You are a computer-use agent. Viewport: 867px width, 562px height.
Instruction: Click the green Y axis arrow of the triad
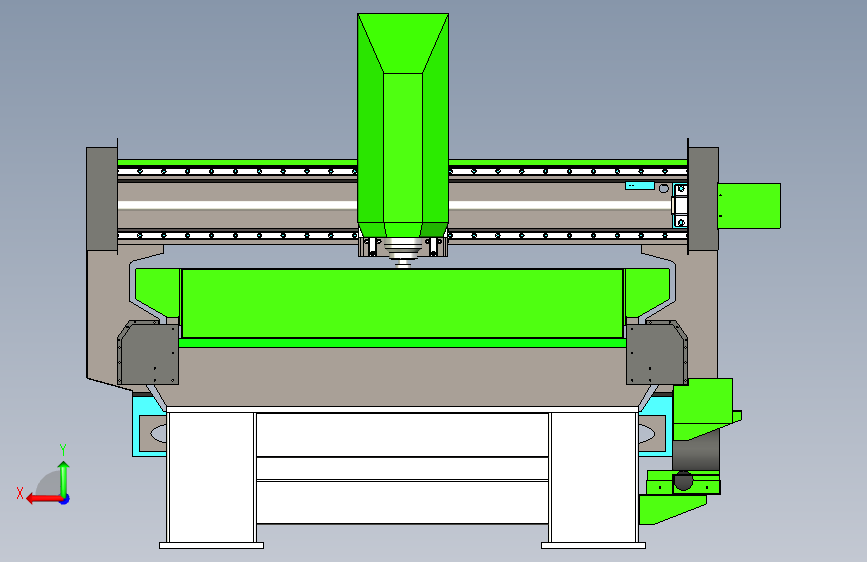[x=64, y=478]
